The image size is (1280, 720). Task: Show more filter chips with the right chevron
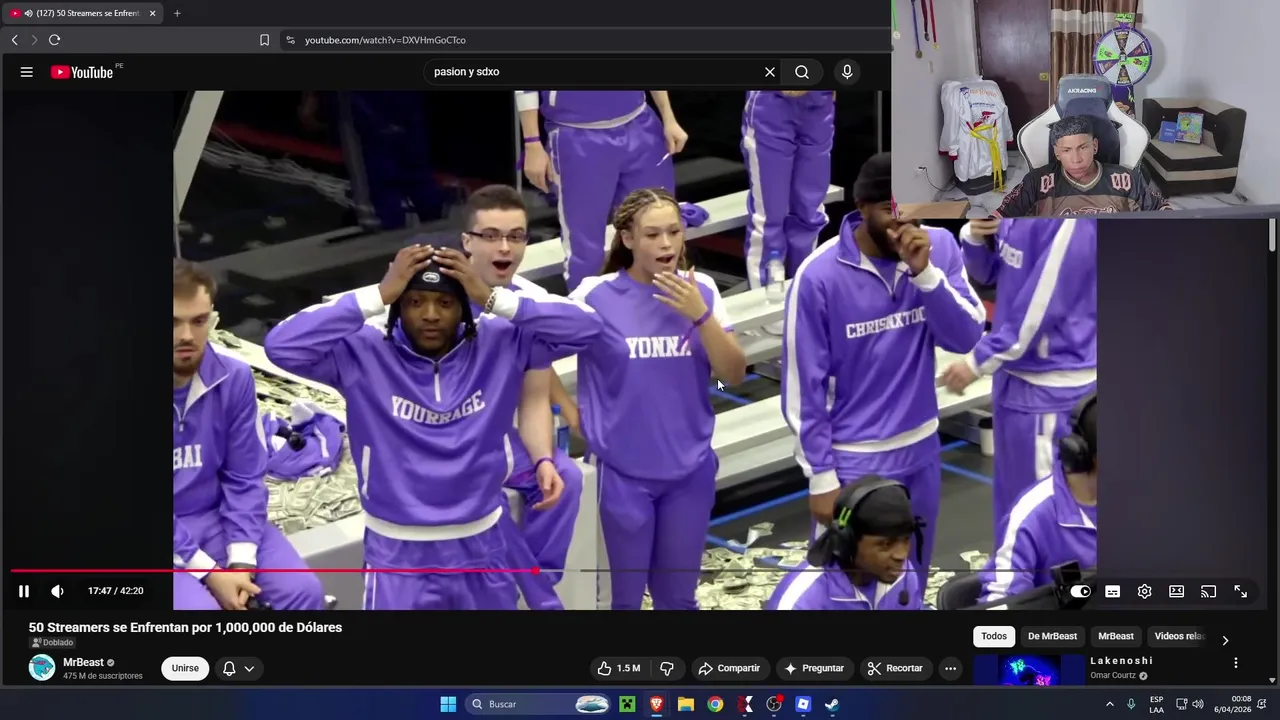tap(1225, 640)
